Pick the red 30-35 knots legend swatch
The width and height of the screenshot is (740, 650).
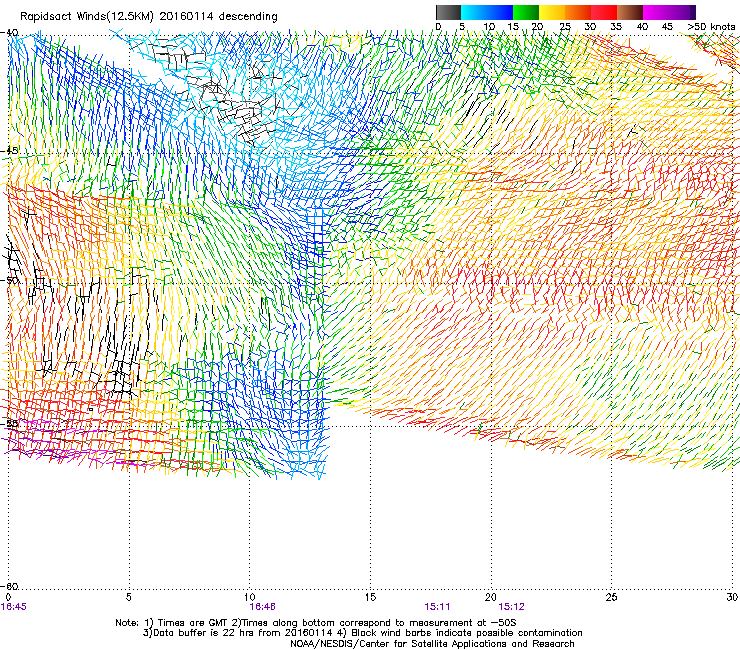coord(604,12)
